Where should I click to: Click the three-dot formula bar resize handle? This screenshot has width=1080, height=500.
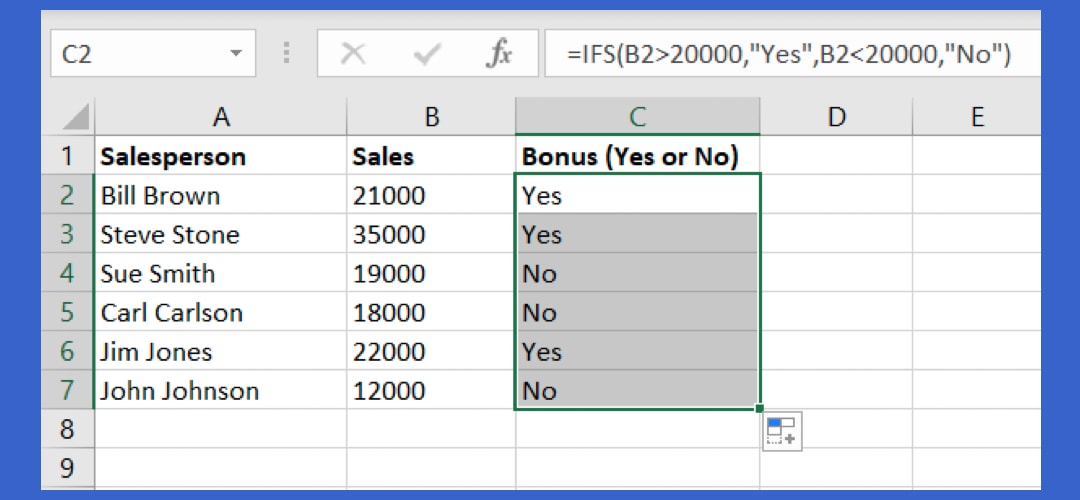[x=287, y=53]
